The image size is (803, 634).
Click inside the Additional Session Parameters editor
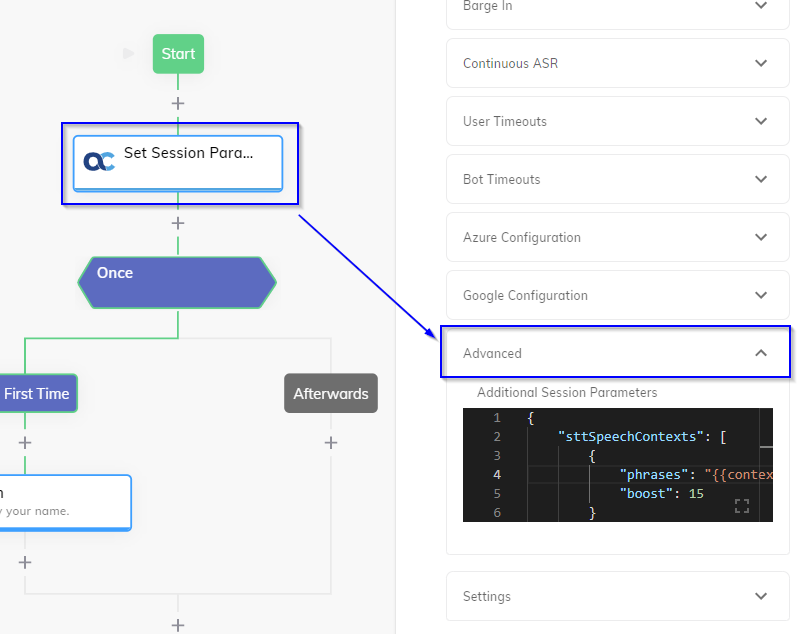tap(618, 465)
